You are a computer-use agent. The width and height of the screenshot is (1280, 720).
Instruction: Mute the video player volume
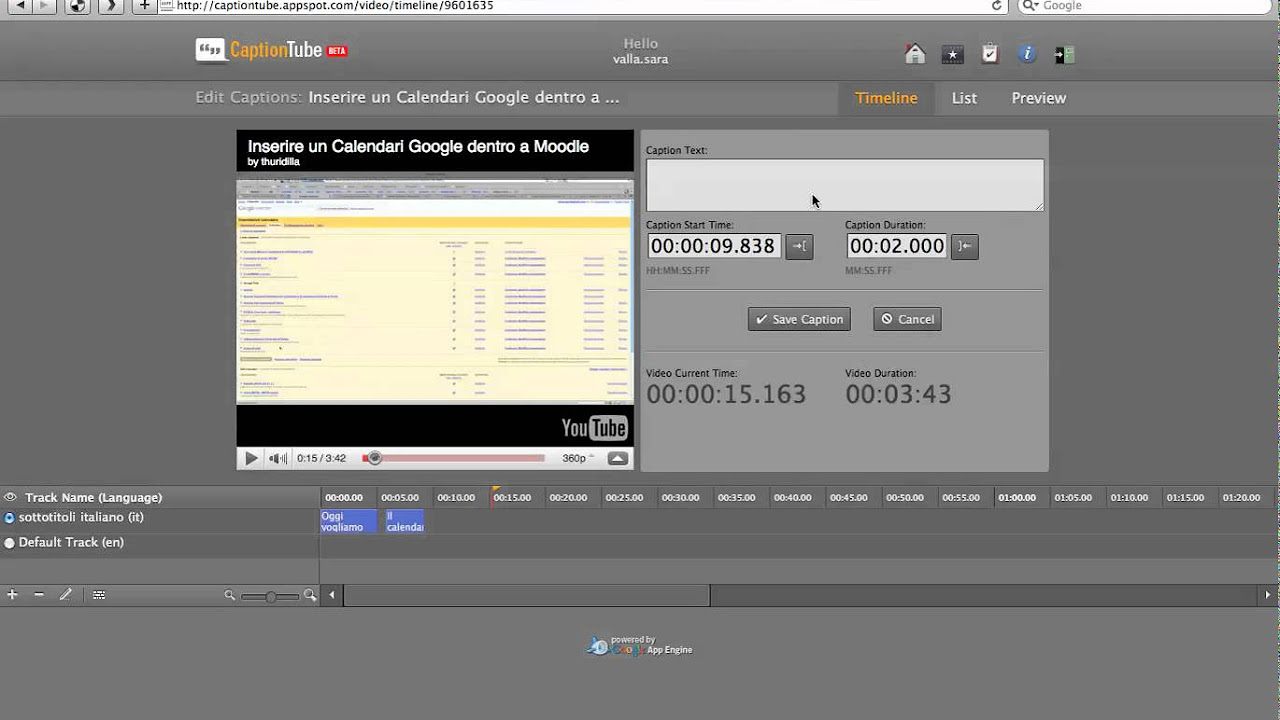(278, 458)
